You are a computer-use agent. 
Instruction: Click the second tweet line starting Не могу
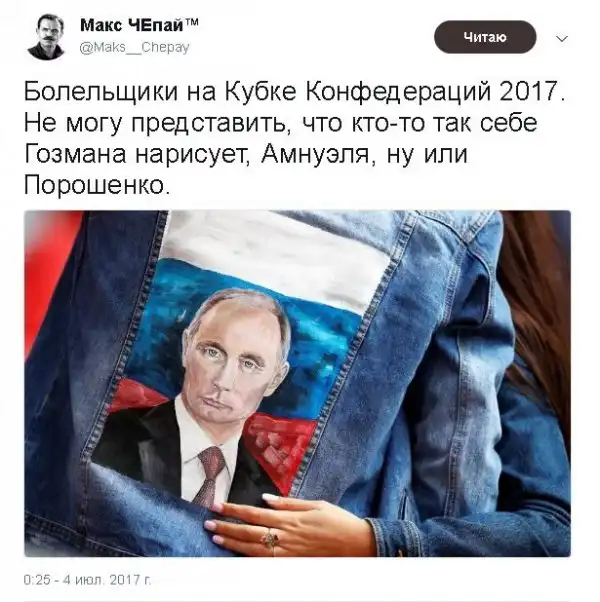coord(280,124)
